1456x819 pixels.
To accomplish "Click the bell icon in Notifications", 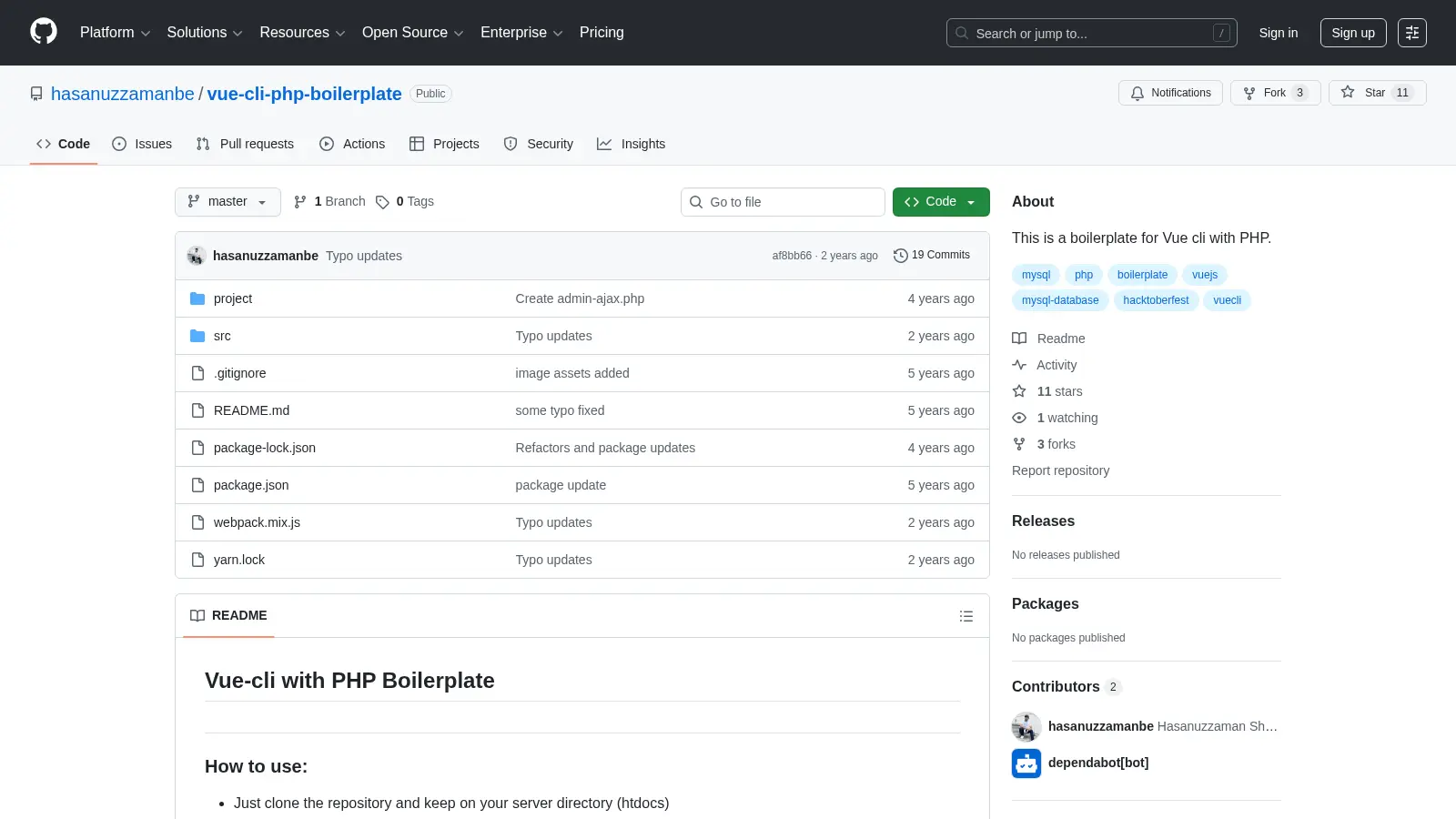I will pos(1137,93).
